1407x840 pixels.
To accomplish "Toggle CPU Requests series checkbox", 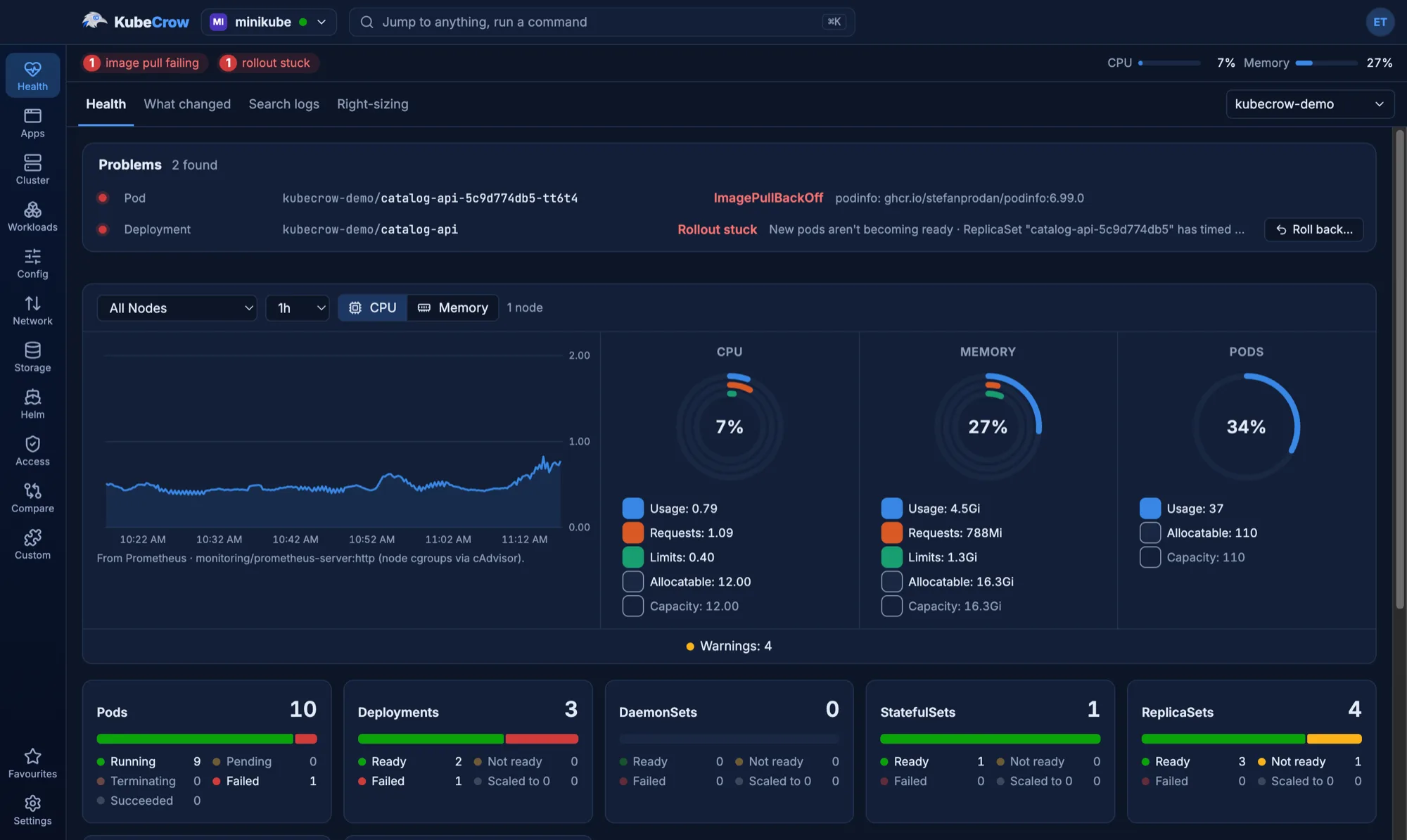I will (x=632, y=533).
